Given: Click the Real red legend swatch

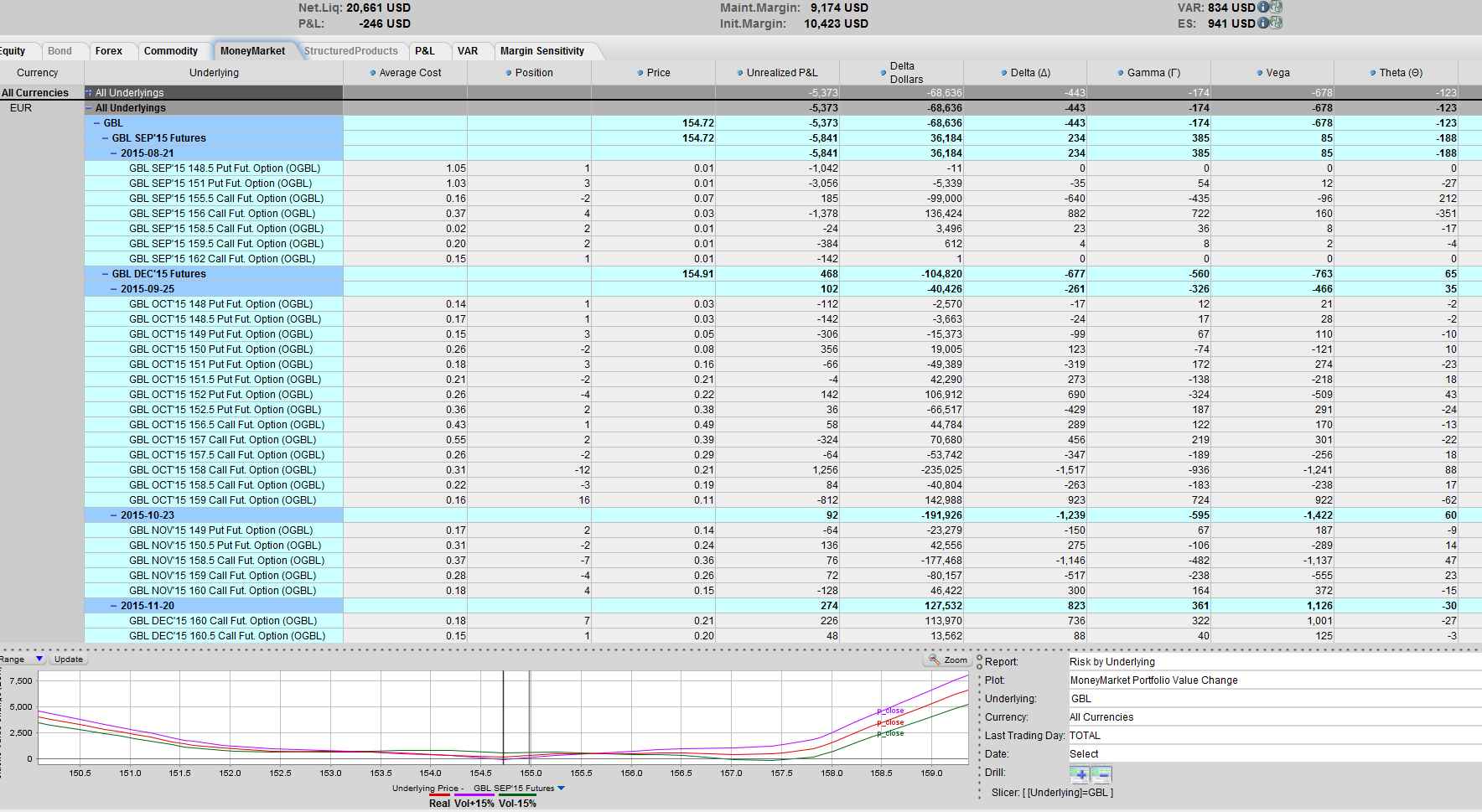Looking at the screenshot, I should coord(439,795).
